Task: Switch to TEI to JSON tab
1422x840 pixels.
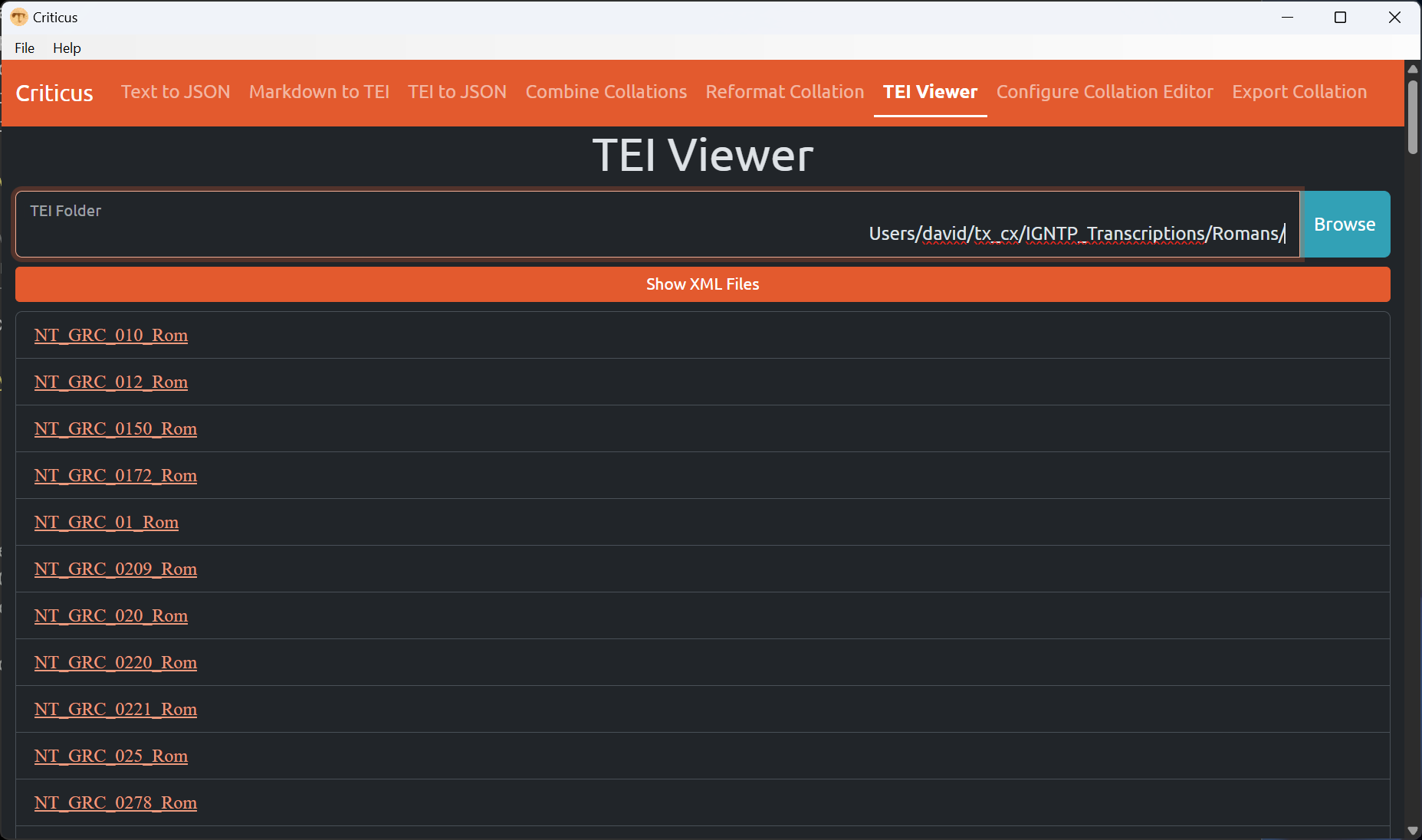Action: tap(457, 92)
